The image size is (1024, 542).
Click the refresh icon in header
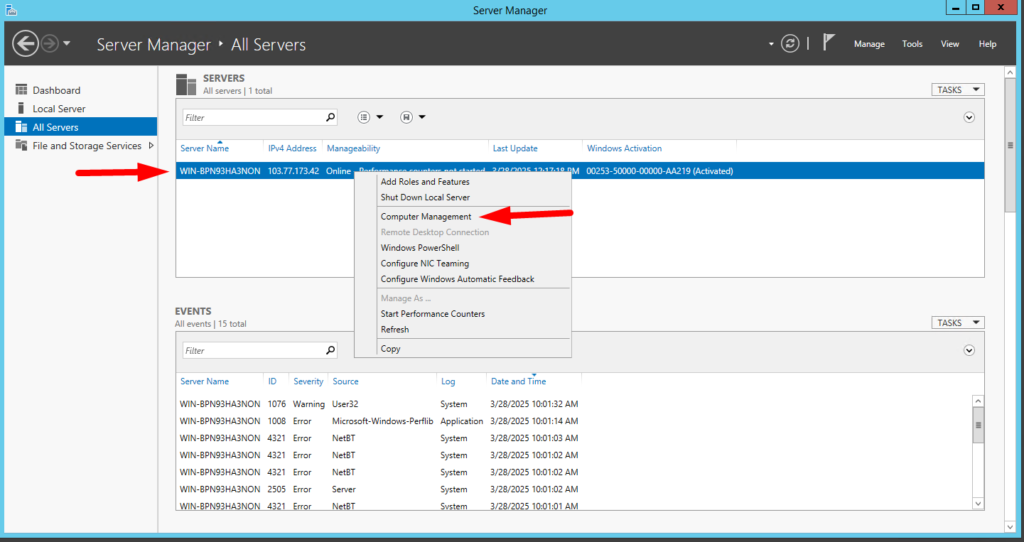tap(790, 44)
